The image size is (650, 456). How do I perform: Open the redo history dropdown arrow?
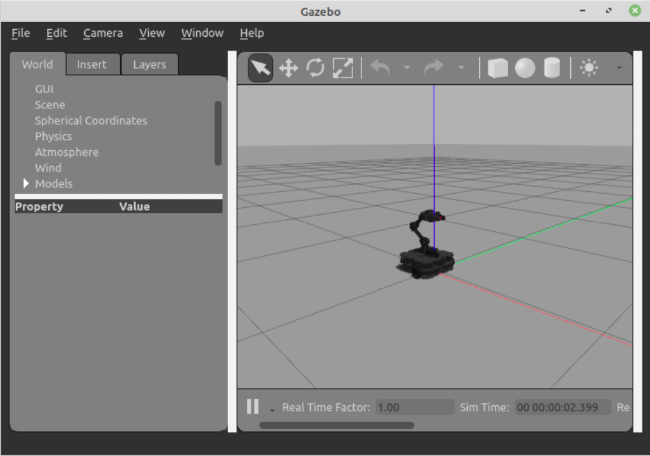coord(461,67)
